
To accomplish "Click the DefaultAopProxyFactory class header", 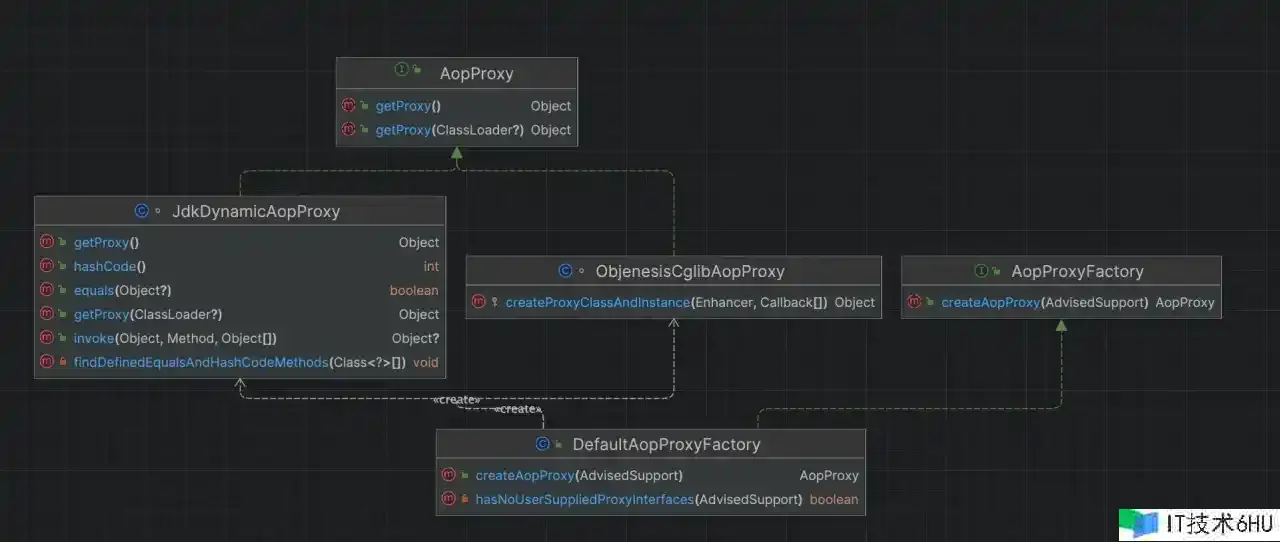I will coord(666,444).
